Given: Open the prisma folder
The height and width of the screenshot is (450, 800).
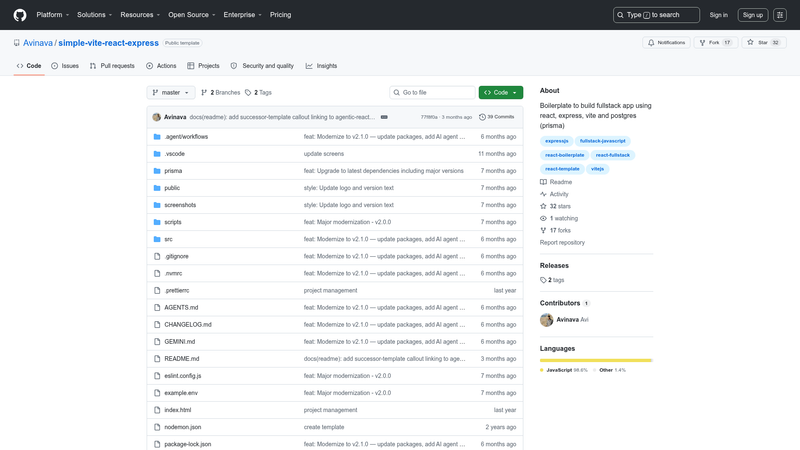Looking at the screenshot, I should pos(173,171).
